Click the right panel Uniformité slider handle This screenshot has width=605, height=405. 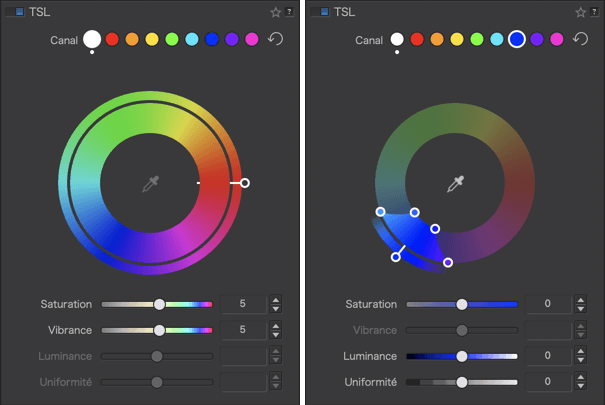tap(462, 382)
